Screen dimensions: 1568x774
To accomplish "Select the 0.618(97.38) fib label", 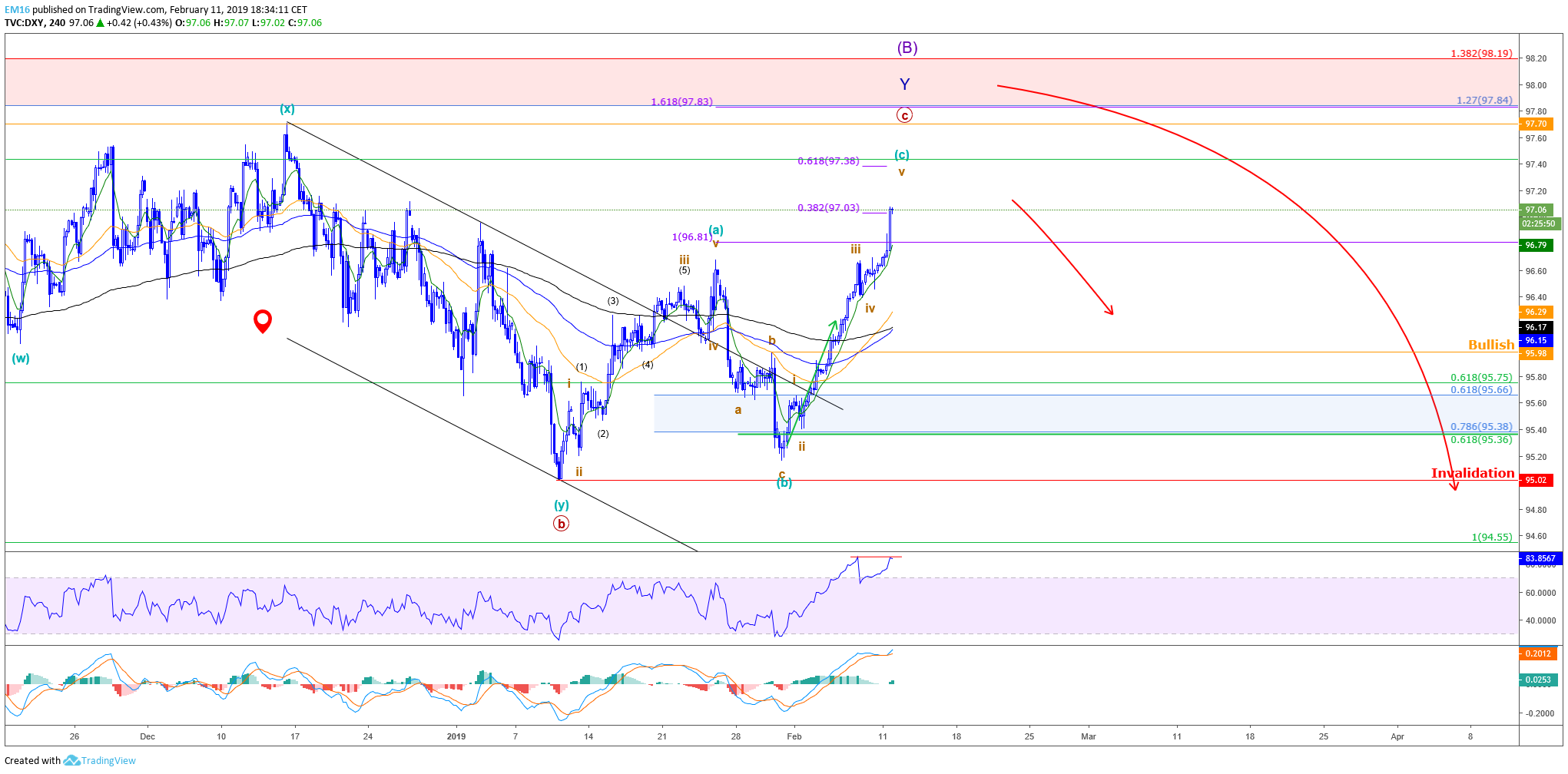I will [828, 161].
